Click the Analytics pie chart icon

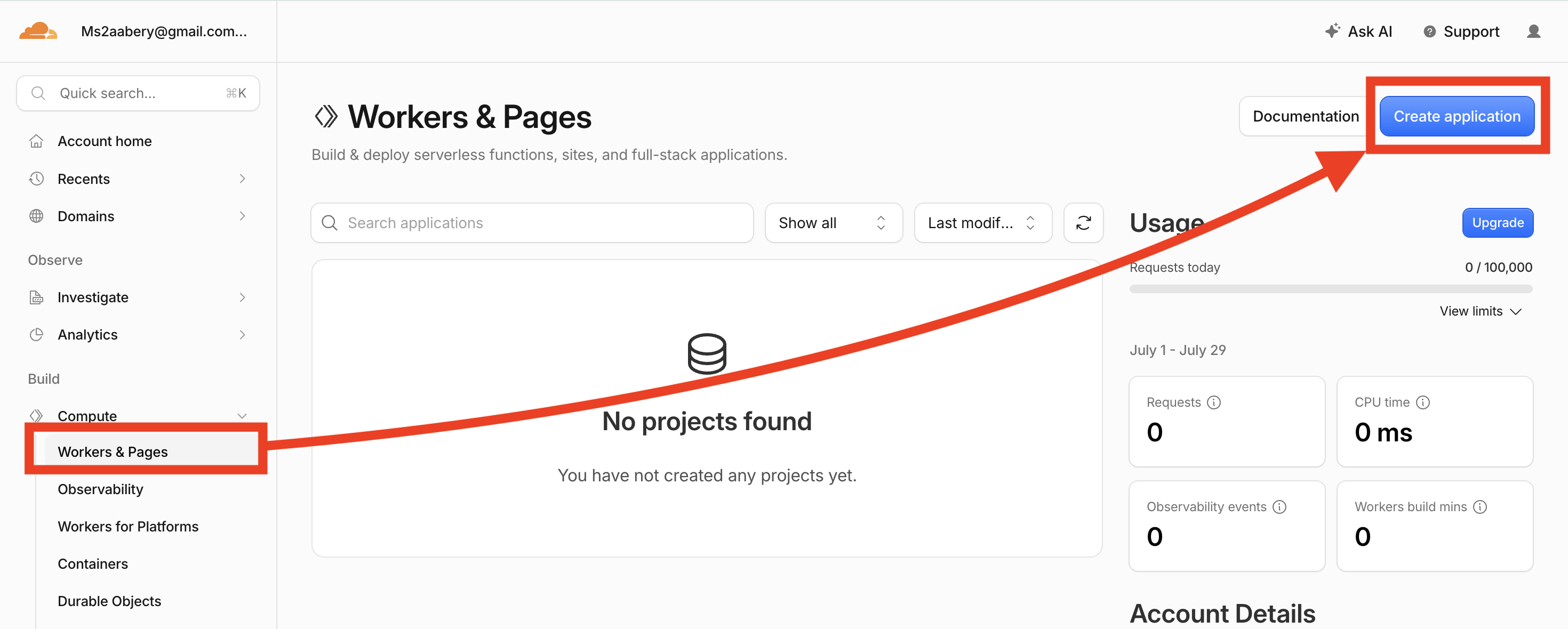(36, 335)
